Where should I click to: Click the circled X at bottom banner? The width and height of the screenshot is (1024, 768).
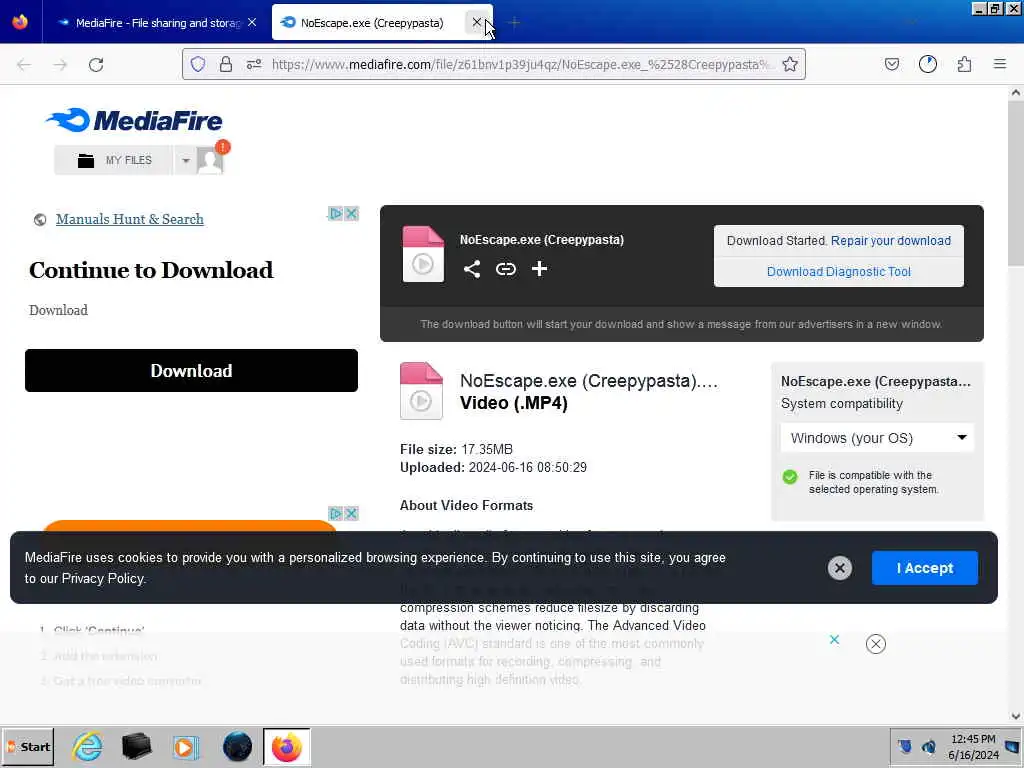click(876, 644)
